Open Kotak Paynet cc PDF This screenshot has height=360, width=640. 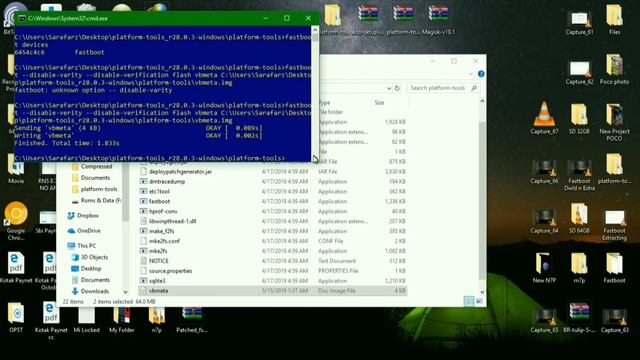(51, 321)
